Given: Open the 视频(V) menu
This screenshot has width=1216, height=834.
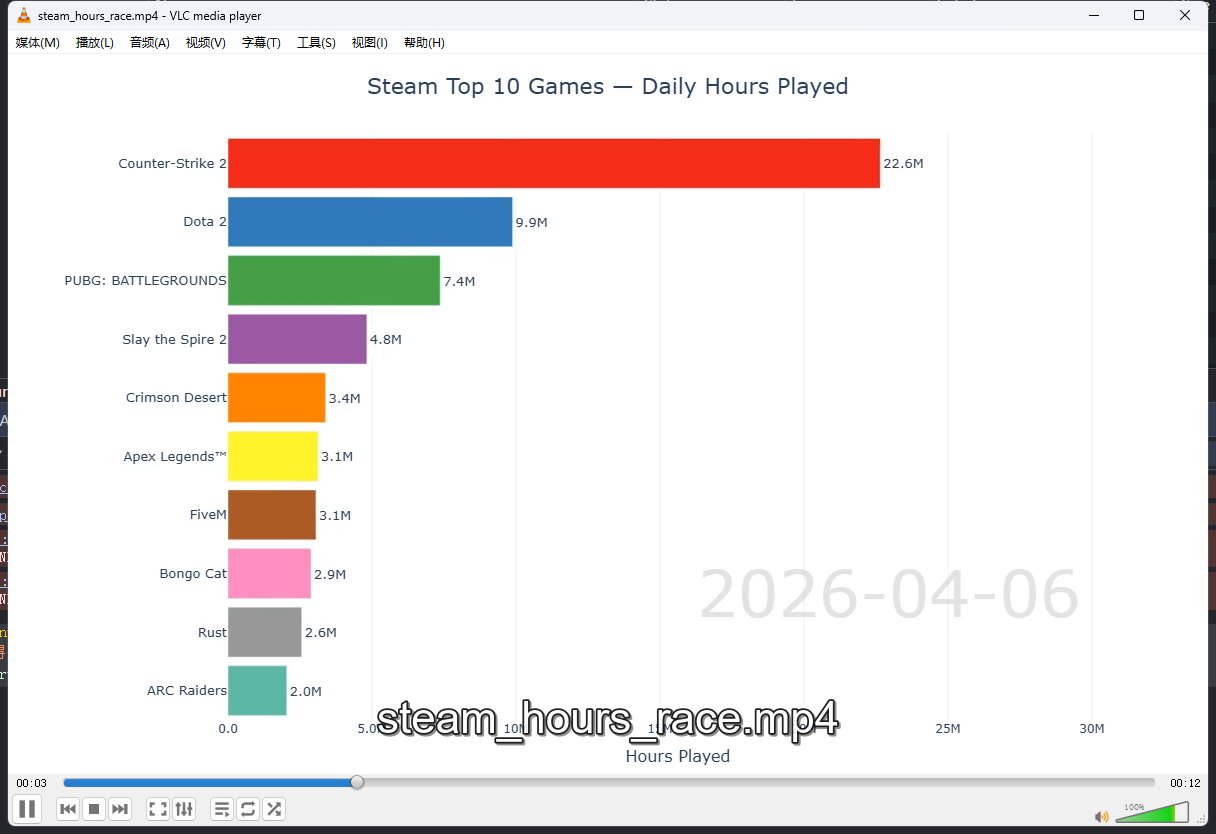Looking at the screenshot, I should click(206, 43).
